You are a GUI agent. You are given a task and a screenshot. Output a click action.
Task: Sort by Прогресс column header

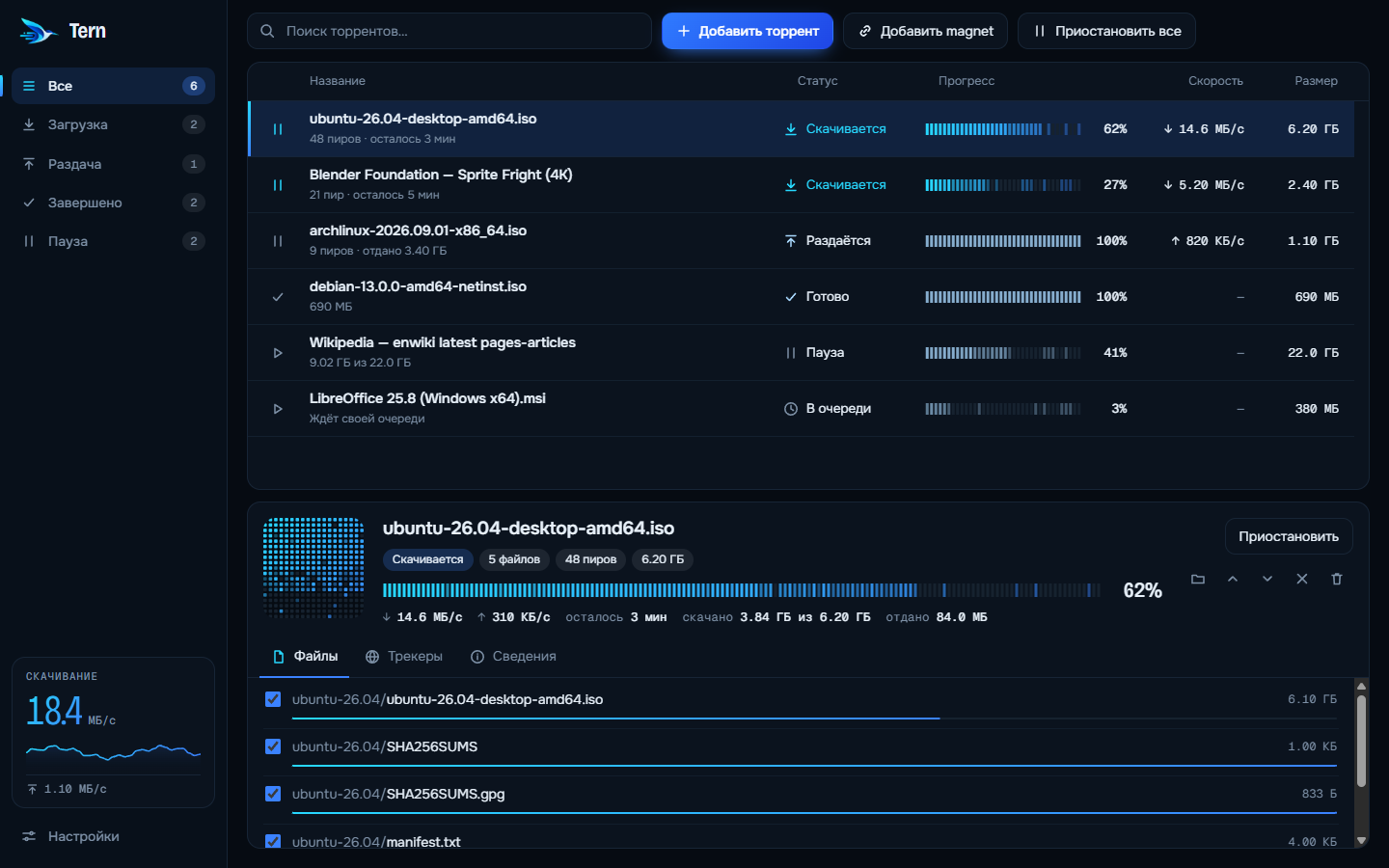point(967,81)
